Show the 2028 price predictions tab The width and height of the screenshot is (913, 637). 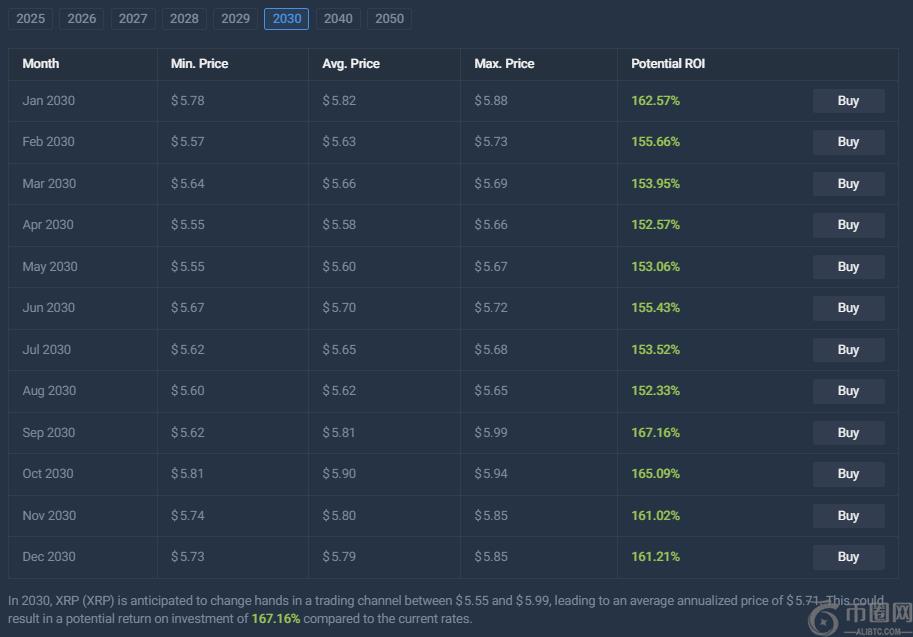tap(184, 19)
